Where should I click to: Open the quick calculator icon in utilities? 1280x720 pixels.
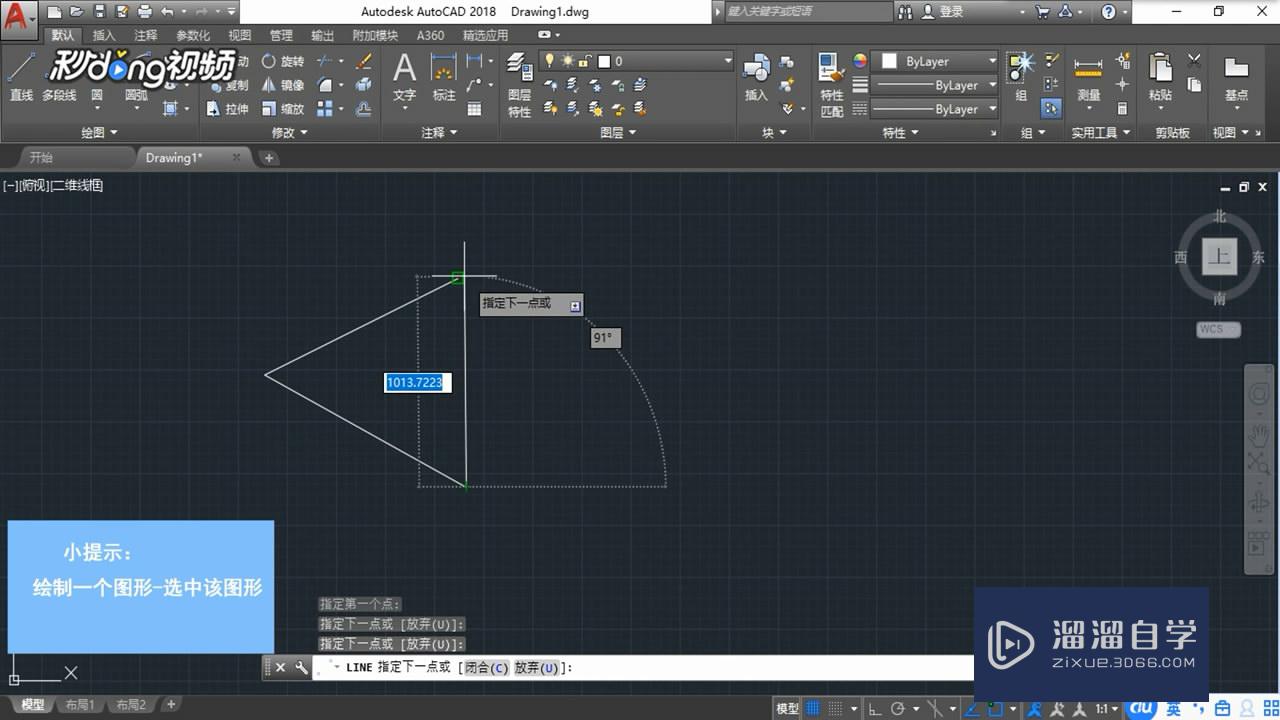tap(1122, 109)
